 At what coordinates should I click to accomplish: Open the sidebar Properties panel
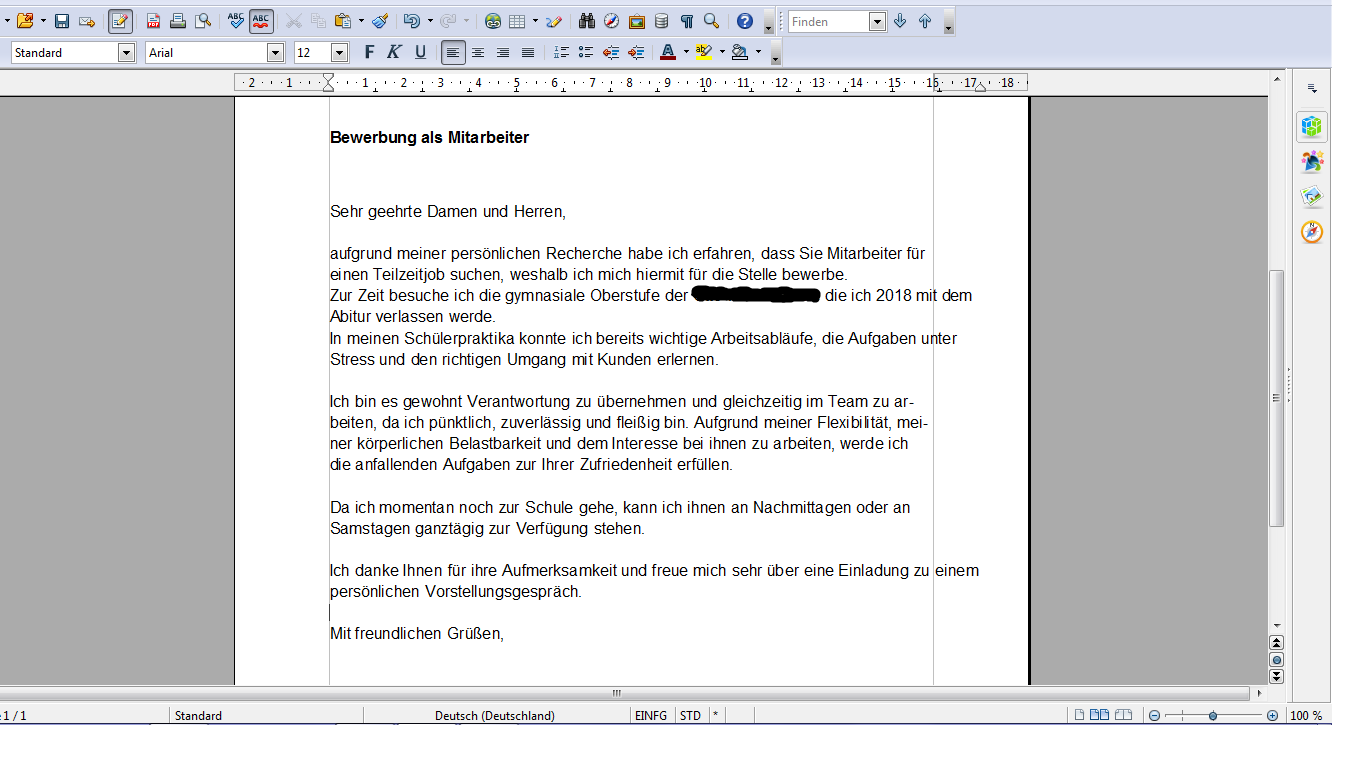tap(1312, 126)
